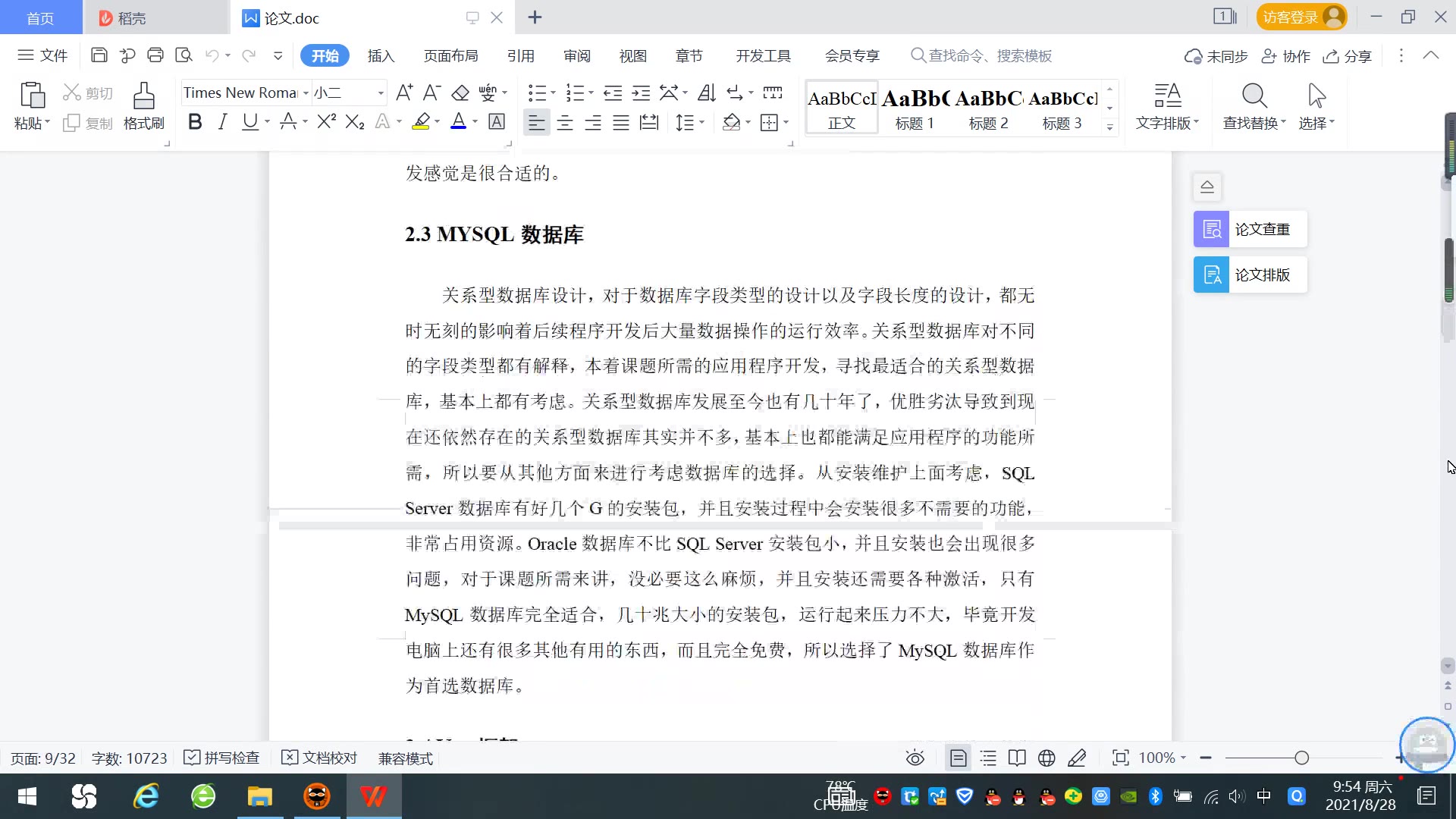The image size is (1456, 819).
Task: Right align the paragraph
Action: (x=593, y=122)
